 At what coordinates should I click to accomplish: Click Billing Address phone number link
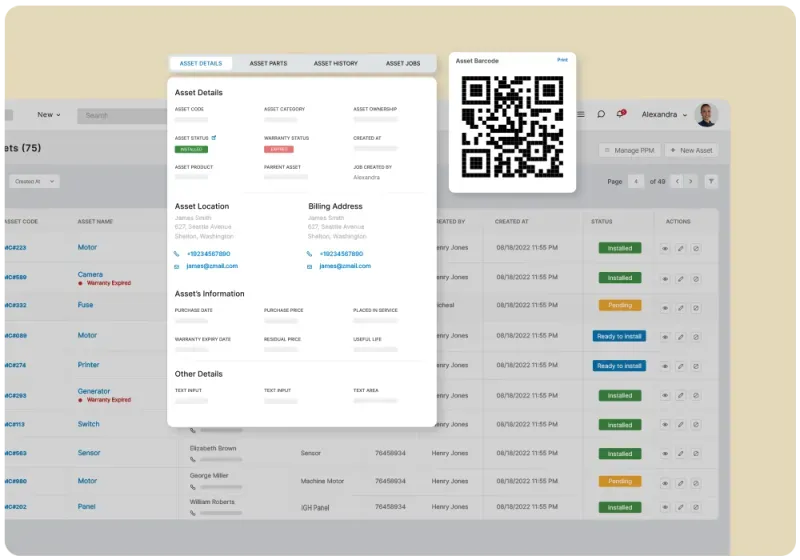(x=341, y=253)
